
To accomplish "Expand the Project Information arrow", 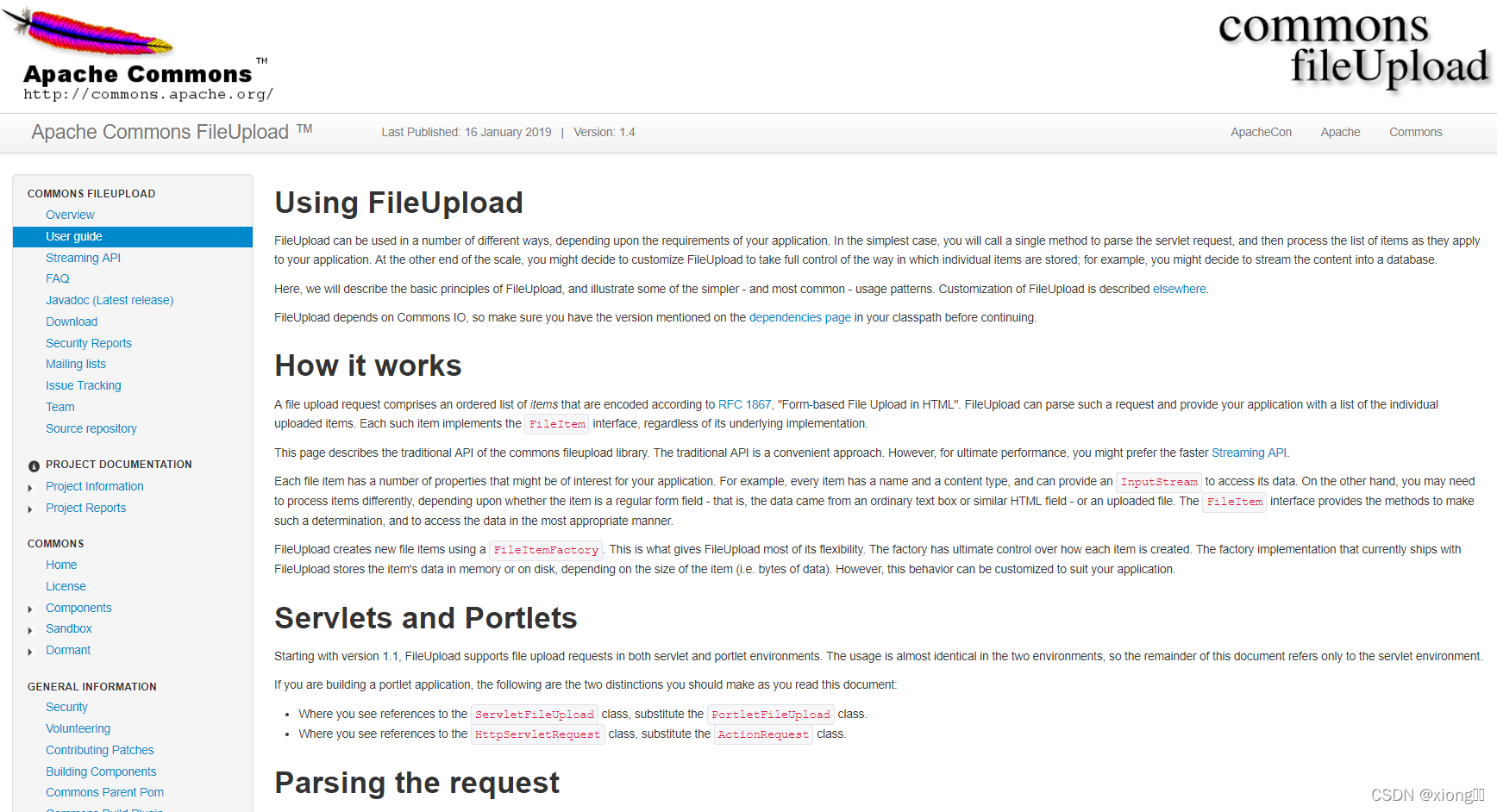I will click(30, 488).
